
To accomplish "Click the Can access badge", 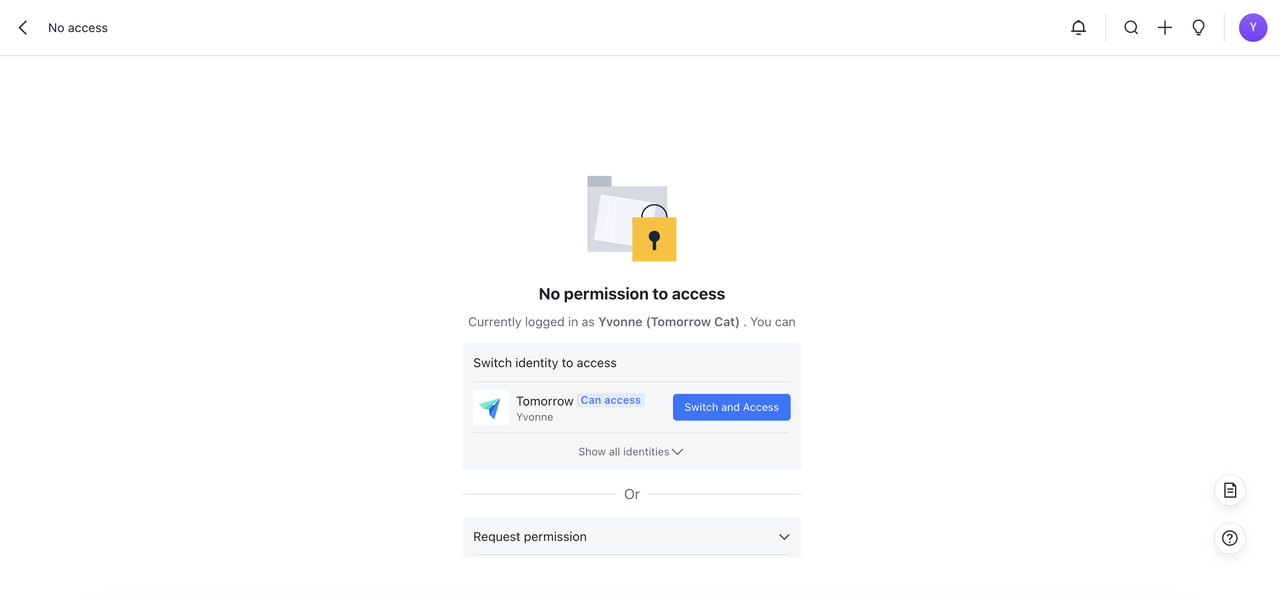I will [x=610, y=400].
